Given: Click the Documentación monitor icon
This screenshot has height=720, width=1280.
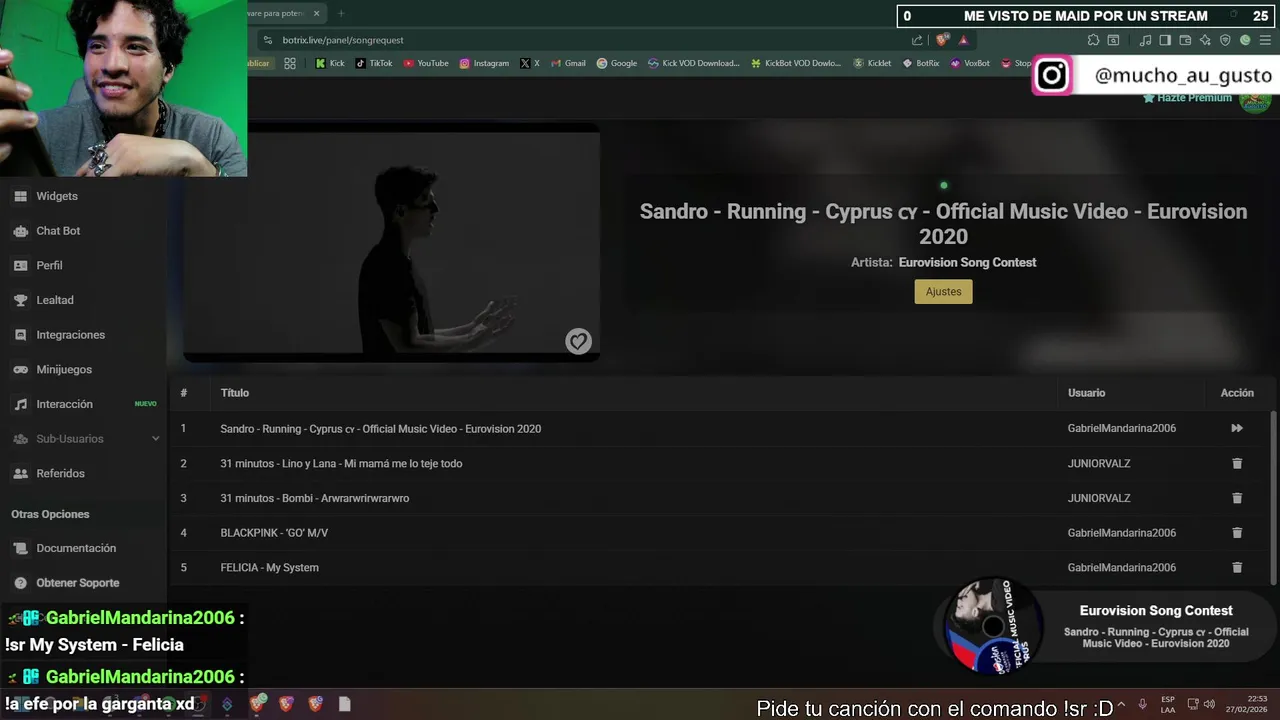Looking at the screenshot, I should coord(20,548).
